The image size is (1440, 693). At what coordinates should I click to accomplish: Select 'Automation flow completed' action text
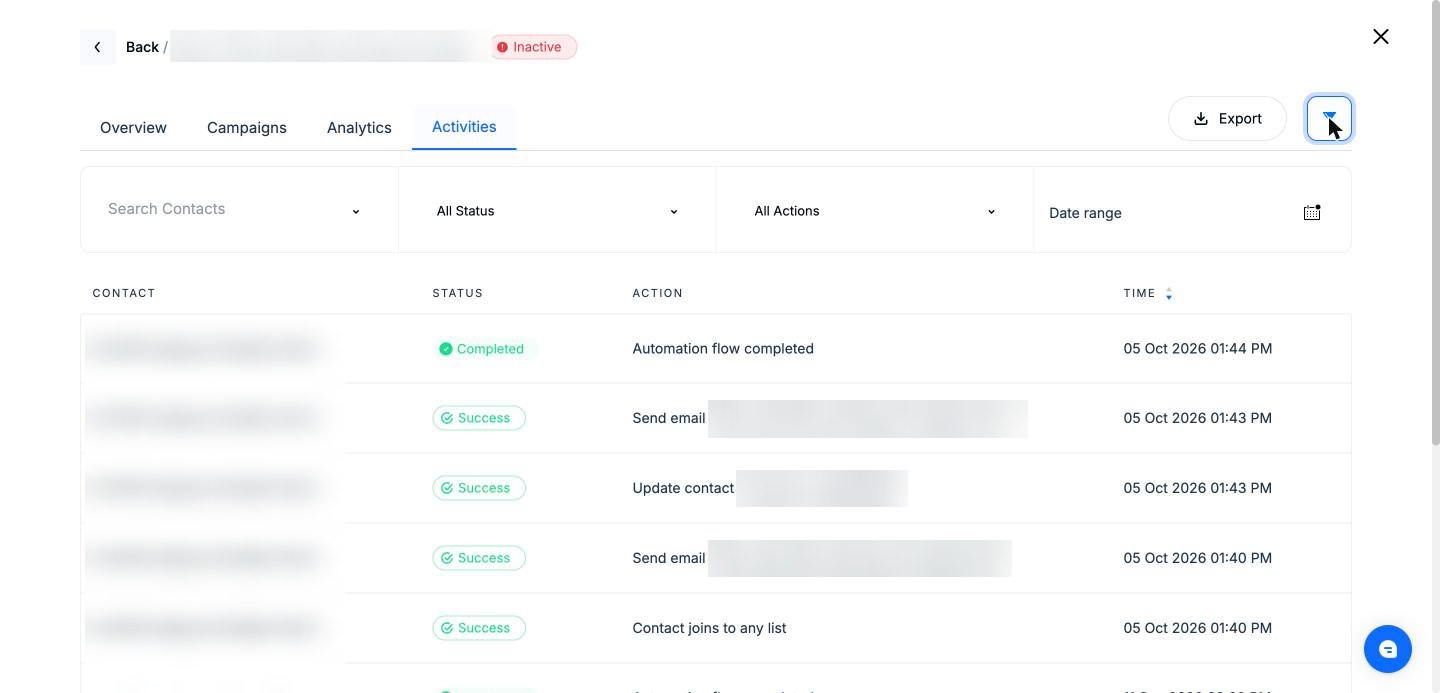(723, 349)
